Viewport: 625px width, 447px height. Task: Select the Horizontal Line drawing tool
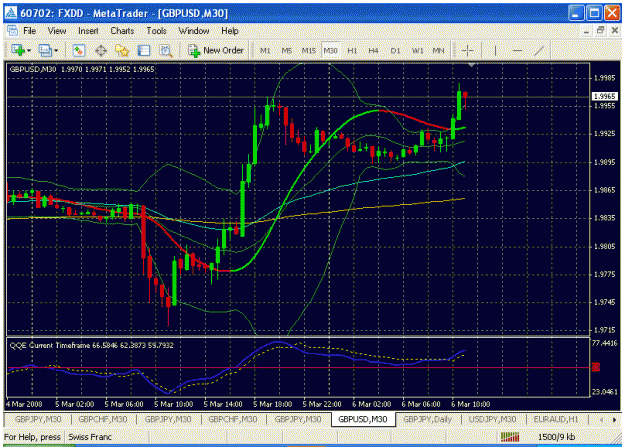(517, 51)
